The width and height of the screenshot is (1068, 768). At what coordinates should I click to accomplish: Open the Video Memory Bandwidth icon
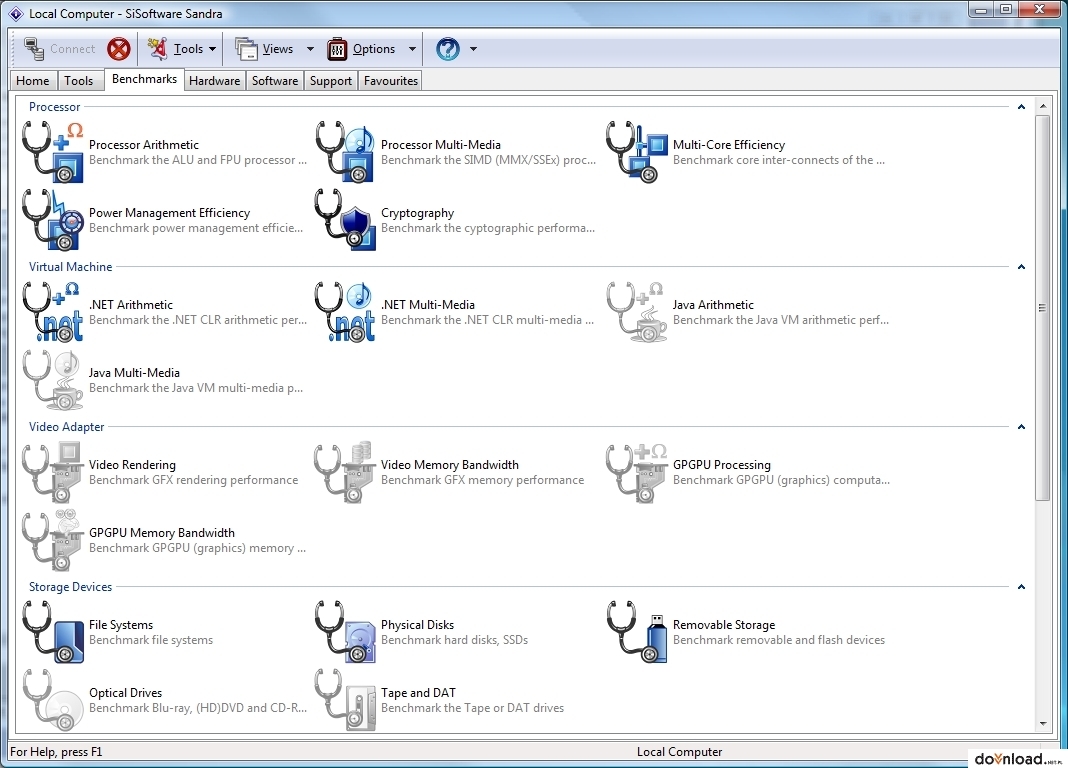click(345, 472)
